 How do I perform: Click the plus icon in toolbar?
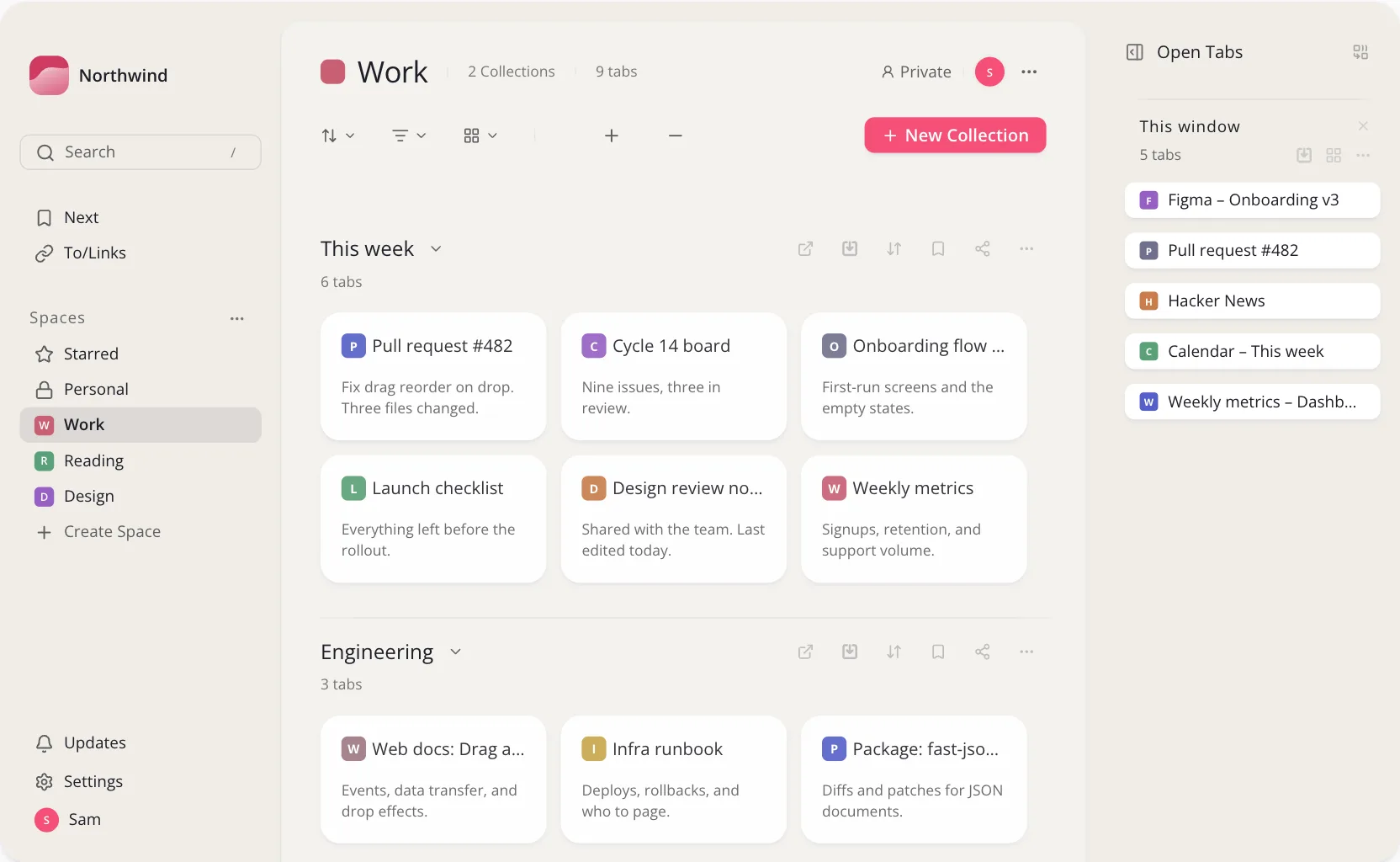tap(612, 136)
